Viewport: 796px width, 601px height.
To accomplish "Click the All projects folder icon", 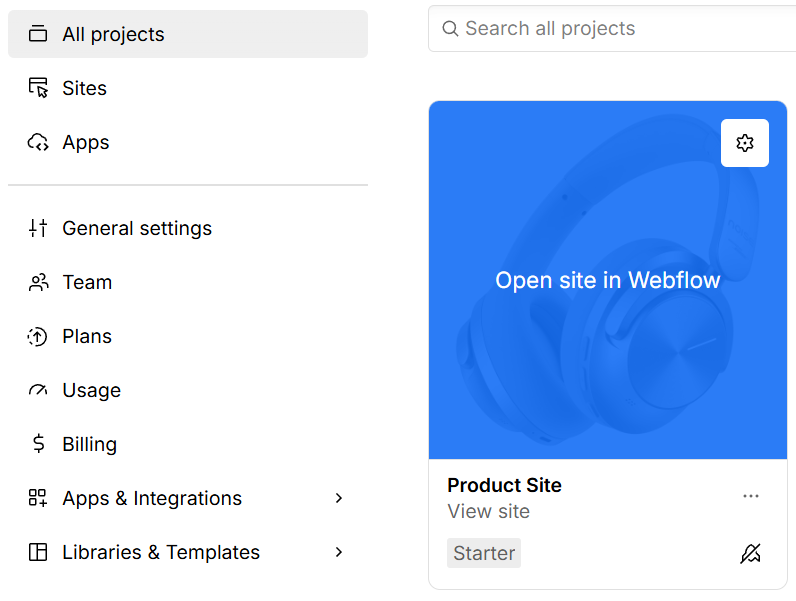I will (x=38, y=34).
